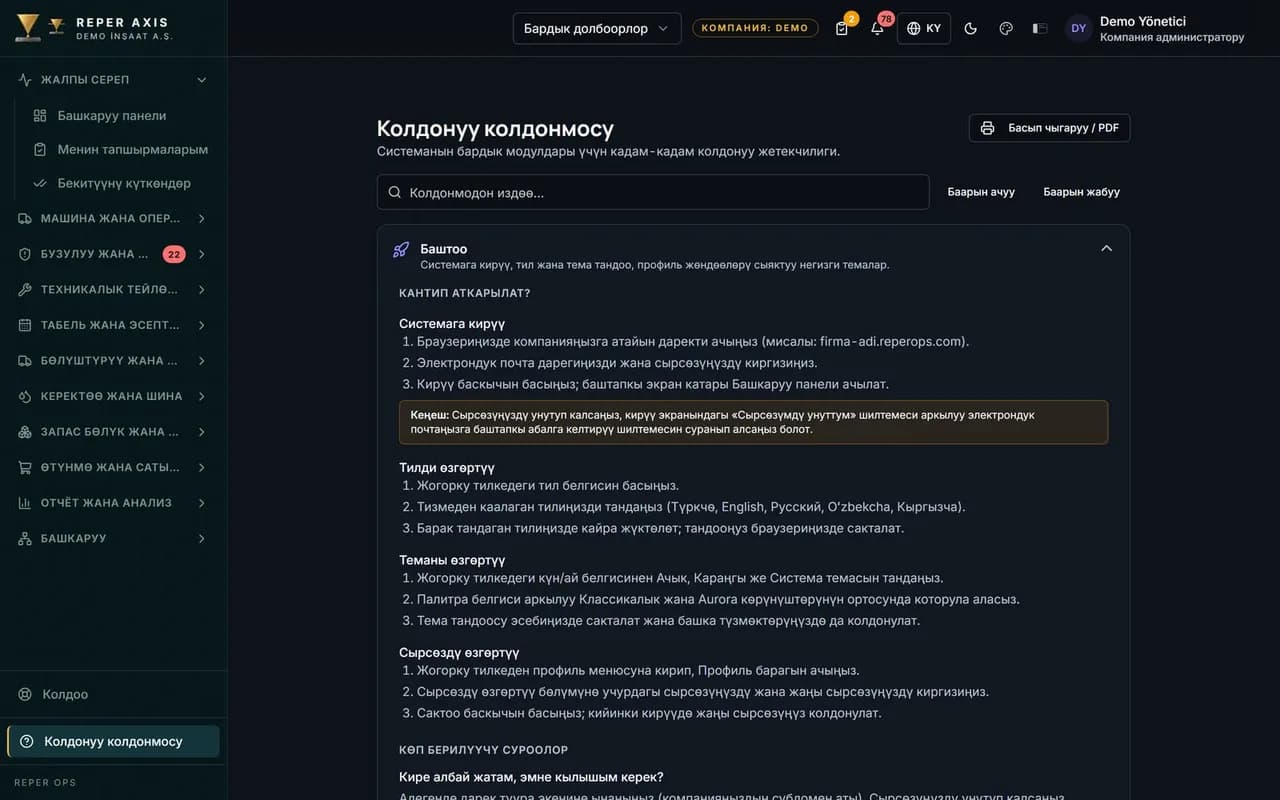Click the Техникалык тейлөө wrench icon
Viewport: 1280px width, 800px height.
click(25, 290)
